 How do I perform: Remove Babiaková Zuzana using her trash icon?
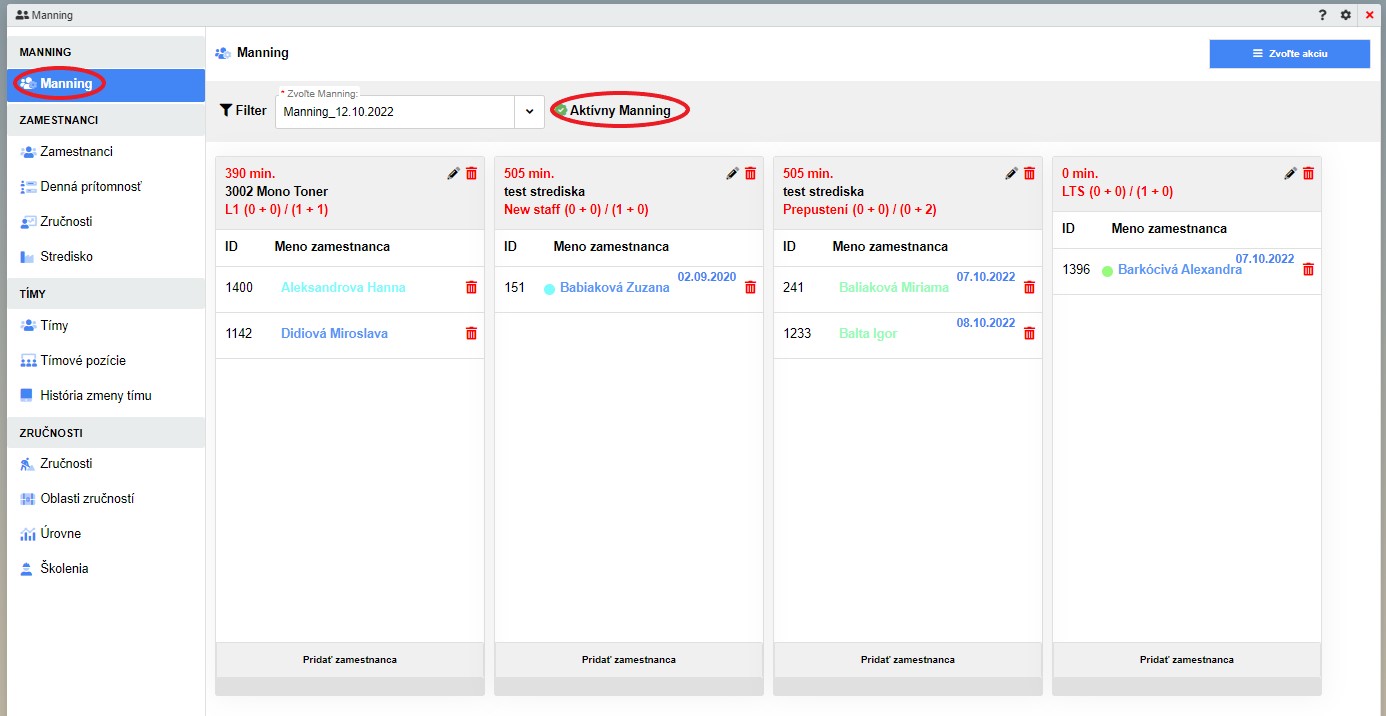[x=751, y=288]
